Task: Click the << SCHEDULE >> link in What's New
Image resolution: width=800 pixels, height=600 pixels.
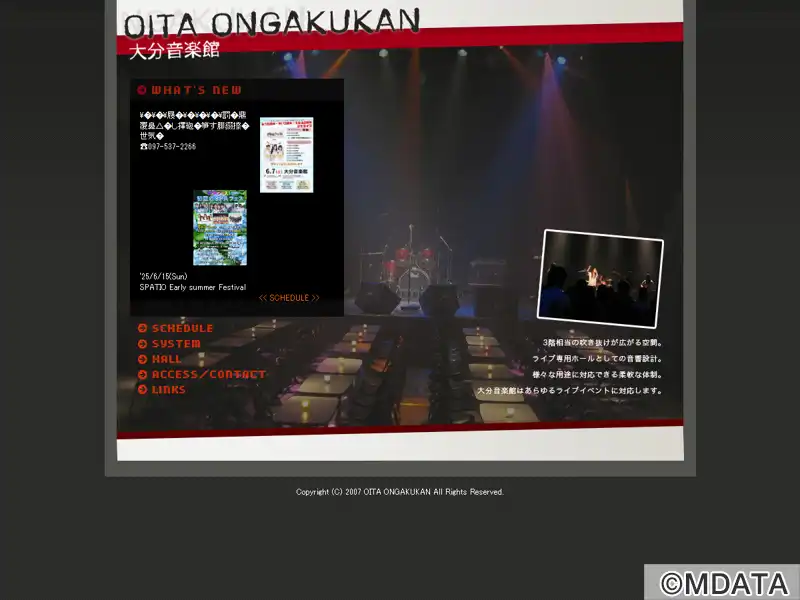Action: click(x=289, y=298)
